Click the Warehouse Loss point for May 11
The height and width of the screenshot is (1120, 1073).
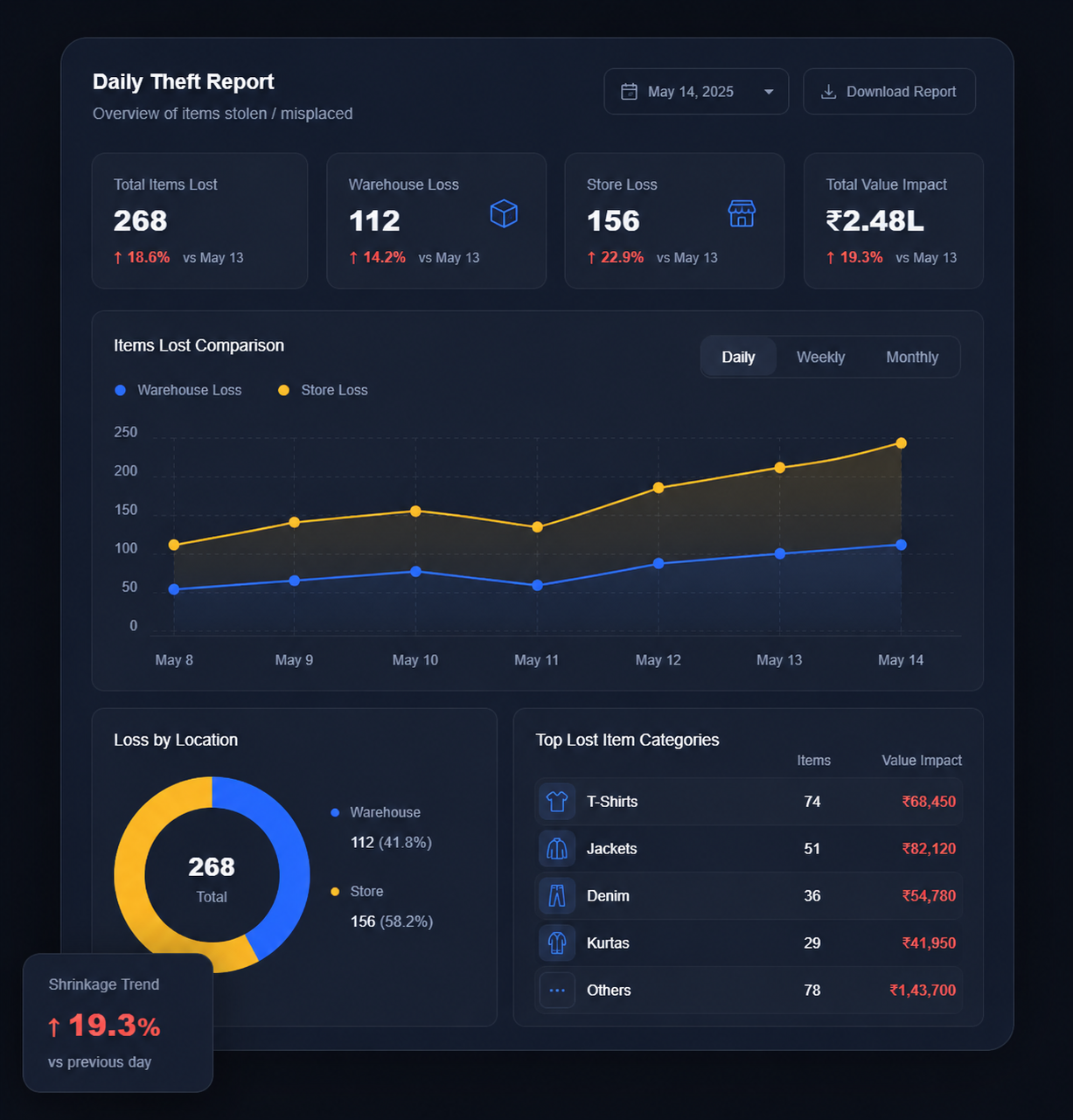click(x=537, y=585)
